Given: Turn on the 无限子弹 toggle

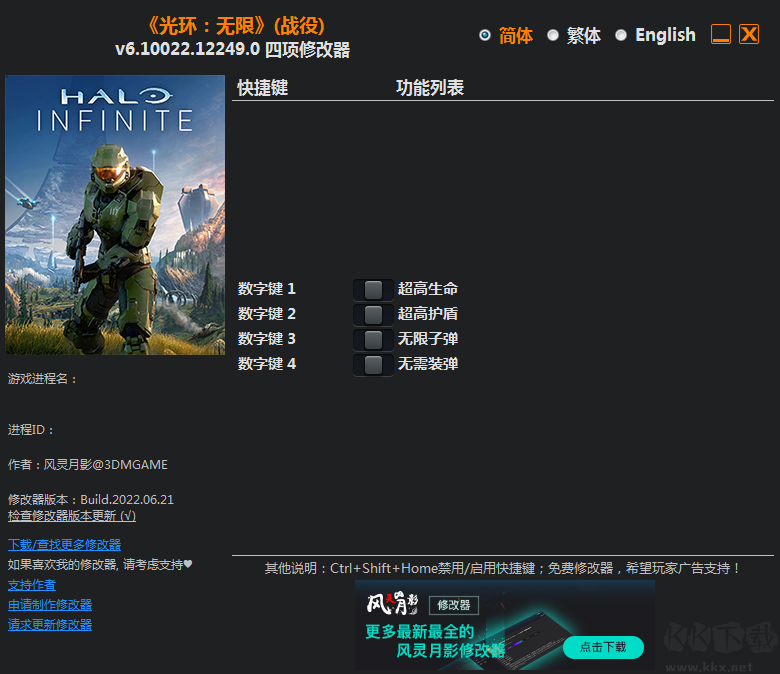Looking at the screenshot, I should (373, 340).
